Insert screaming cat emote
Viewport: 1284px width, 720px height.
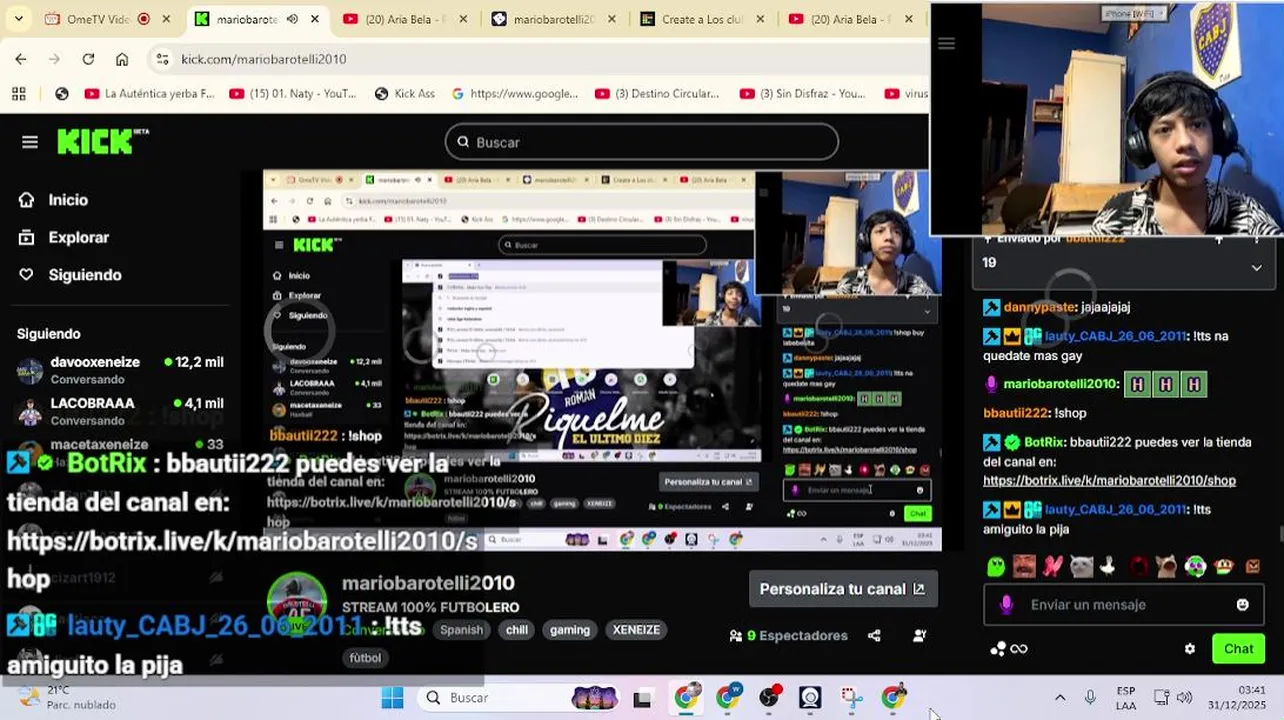point(1166,567)
